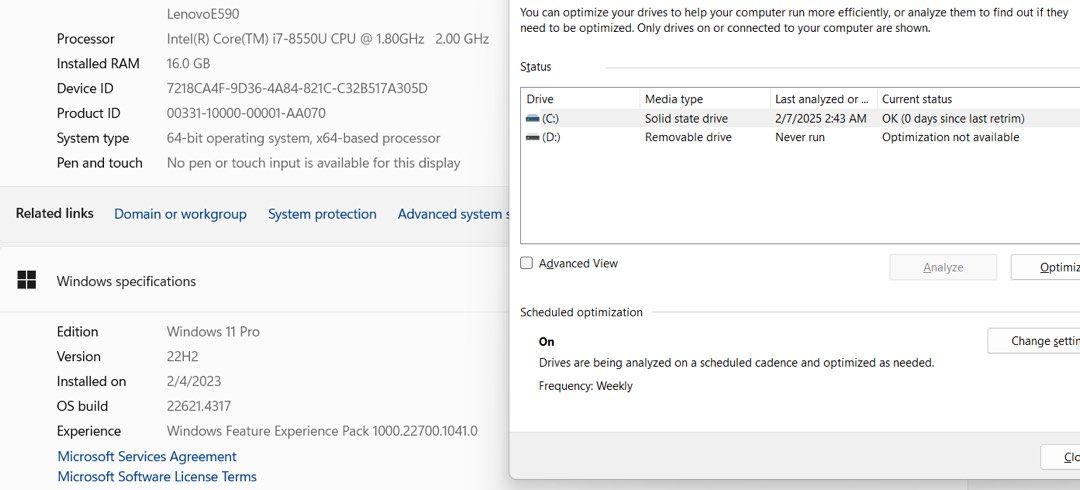Select the Product ID value 00331-10000-00001-AA070
Viewport: 1080px width, 490px height.
pyautogui.click(x=246, y=113)
